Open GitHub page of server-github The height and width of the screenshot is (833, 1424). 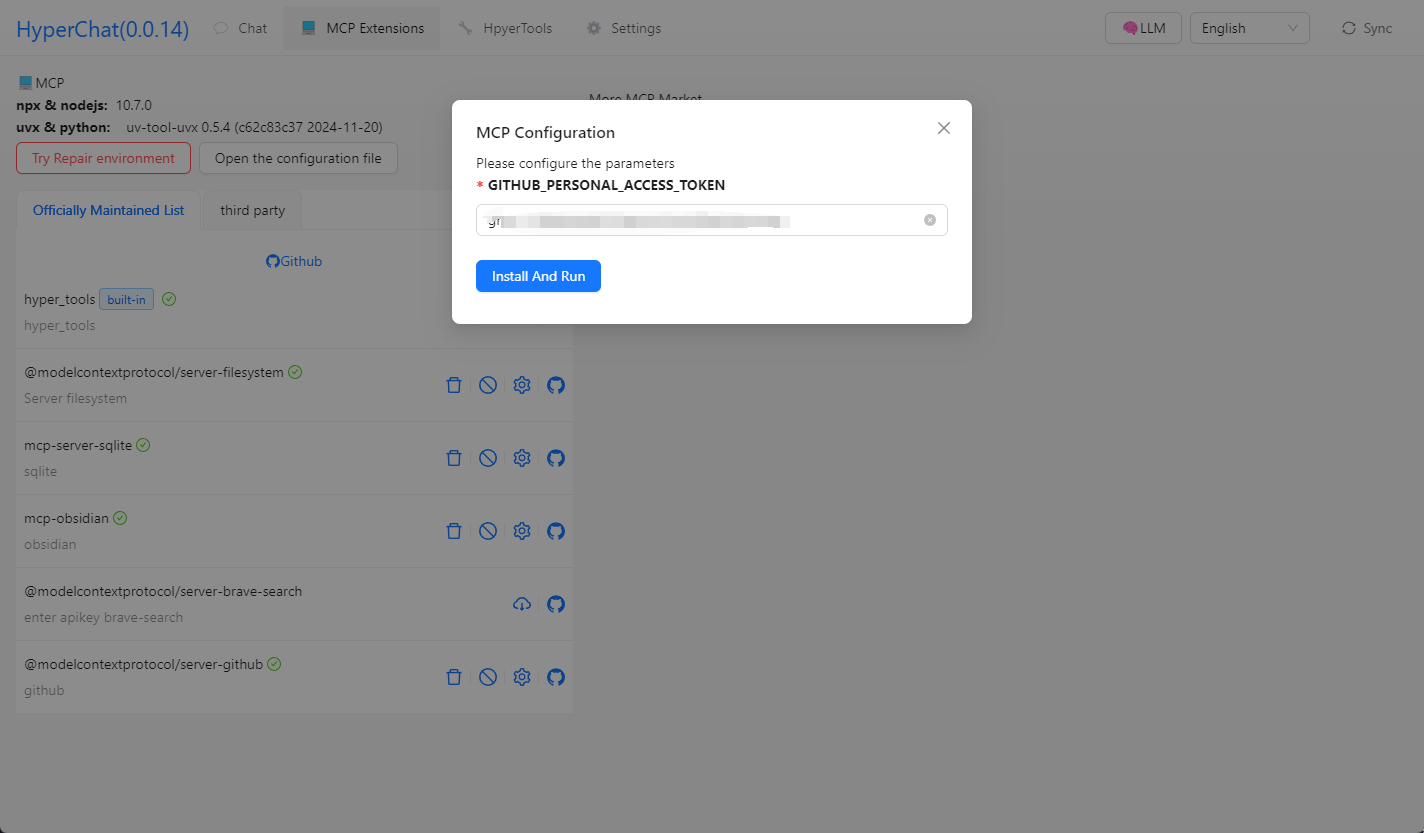(556, 677)
